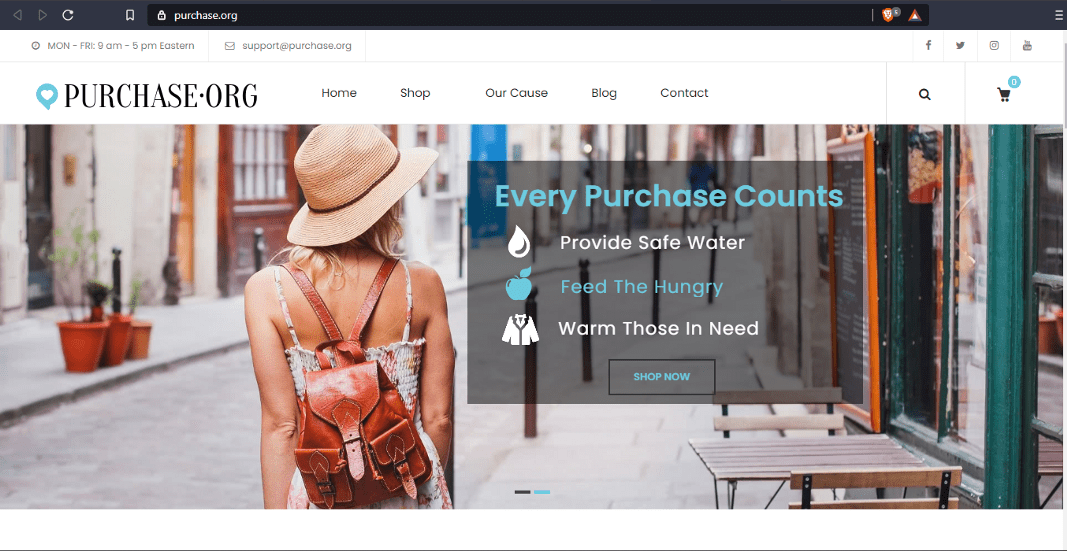Open the Contact menu item
The image size is (1067, 551).
tap(684, 93)
